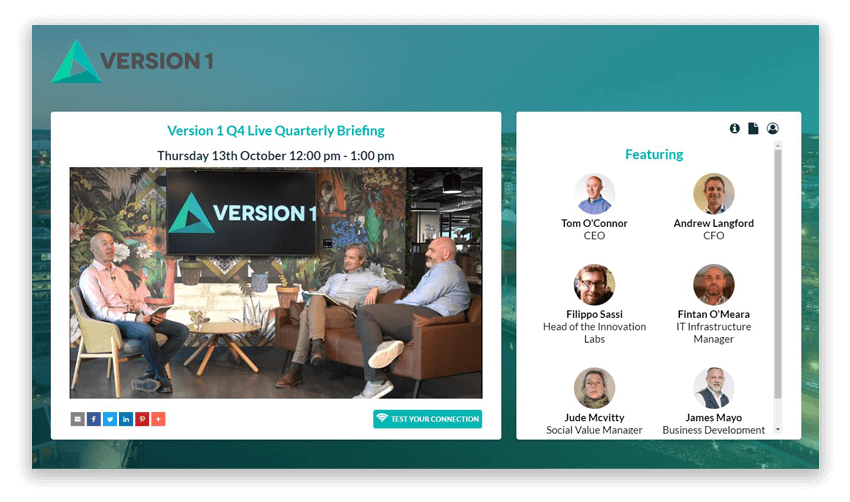This screenshot has width=850, height=502.
Task: Select Filippo Sassi's profile photo
Action: [594, 285]
